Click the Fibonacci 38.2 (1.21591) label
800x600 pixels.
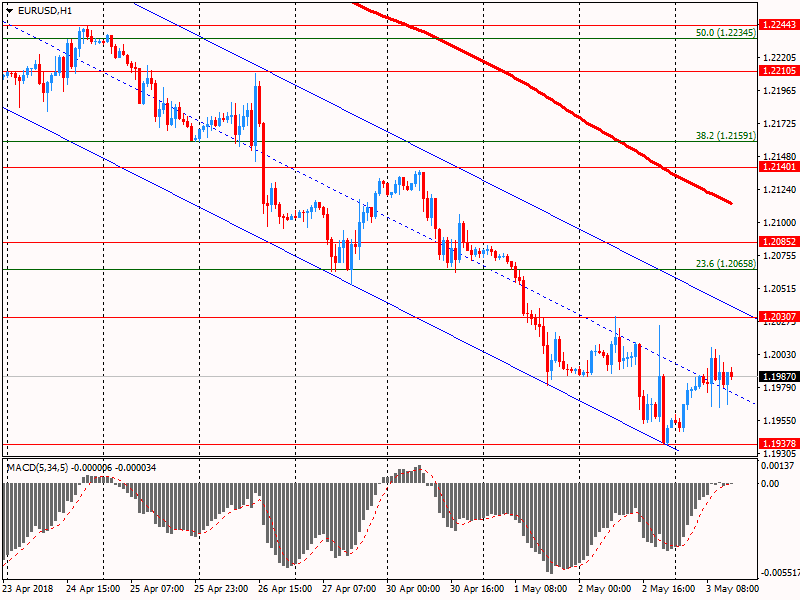[x=726, y=136]
